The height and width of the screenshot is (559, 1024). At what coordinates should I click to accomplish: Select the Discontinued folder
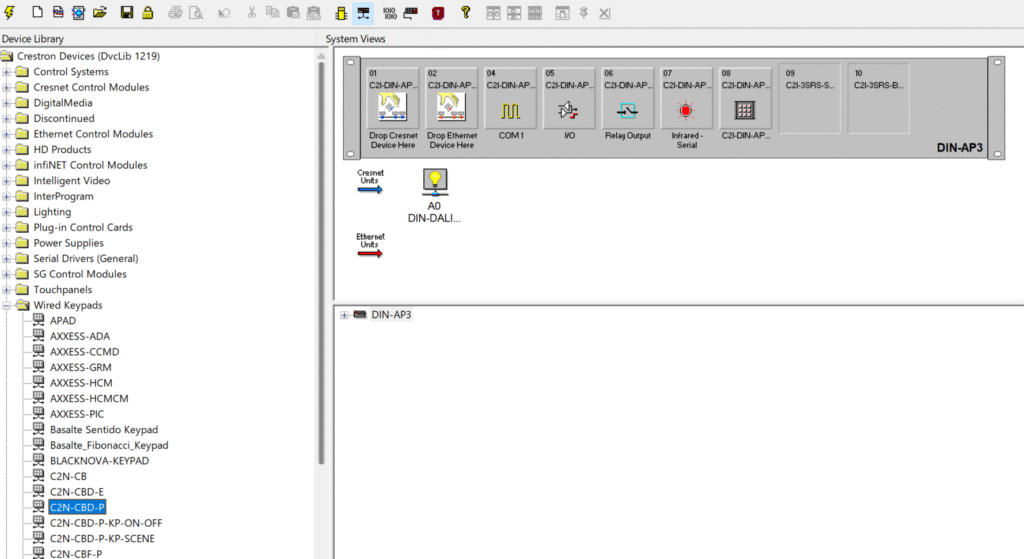point(64,118)
